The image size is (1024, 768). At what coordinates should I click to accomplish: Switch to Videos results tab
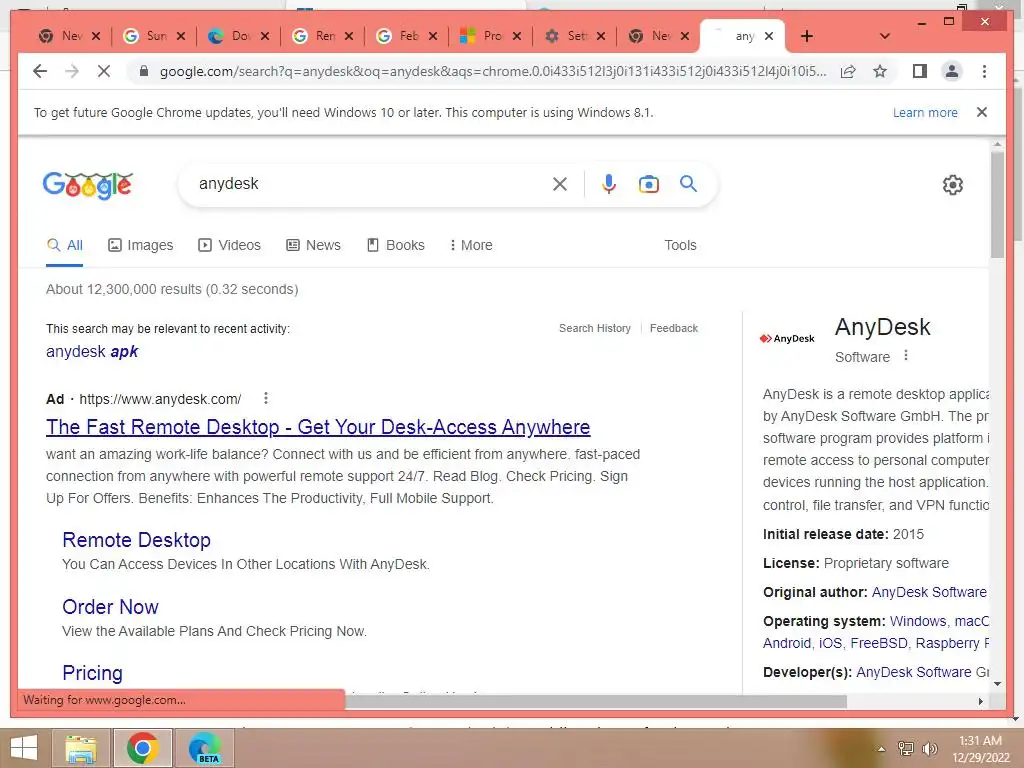click(229, 246)
